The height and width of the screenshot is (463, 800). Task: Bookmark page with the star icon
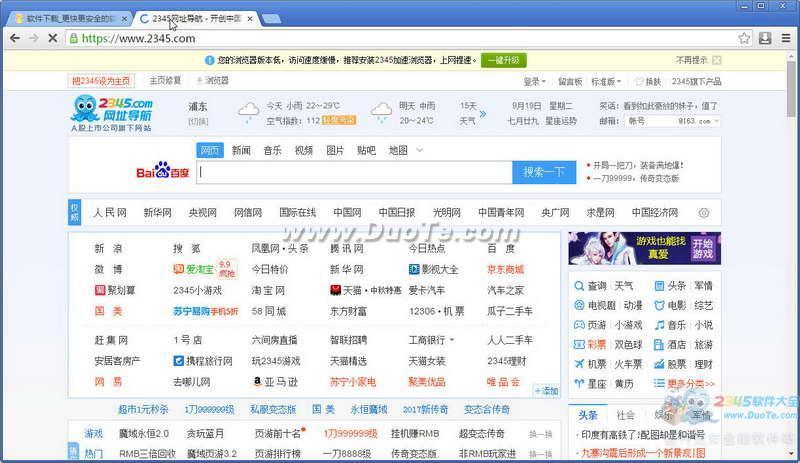click(x=744, y=38)
